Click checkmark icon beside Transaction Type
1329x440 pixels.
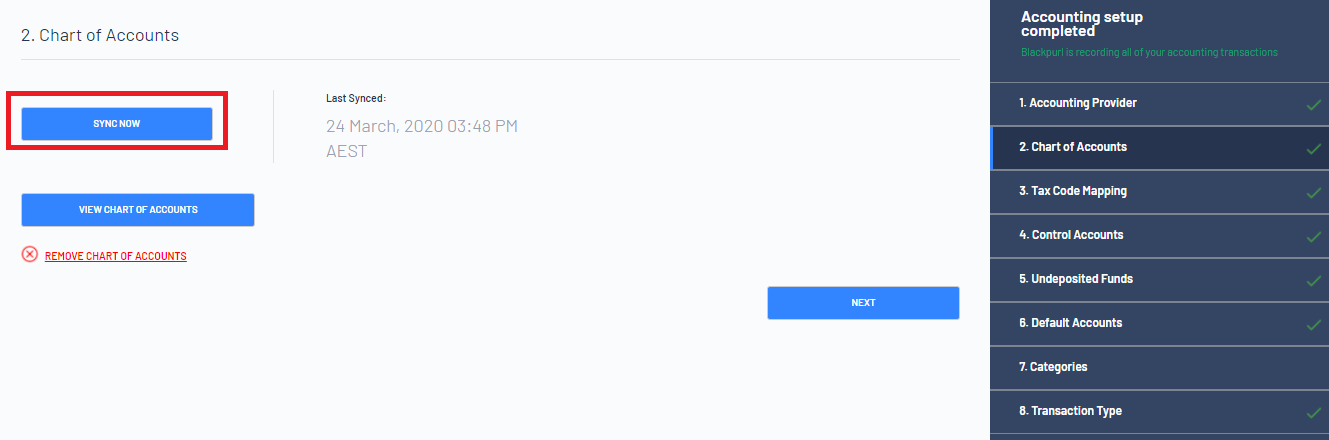coord(1314,412)
